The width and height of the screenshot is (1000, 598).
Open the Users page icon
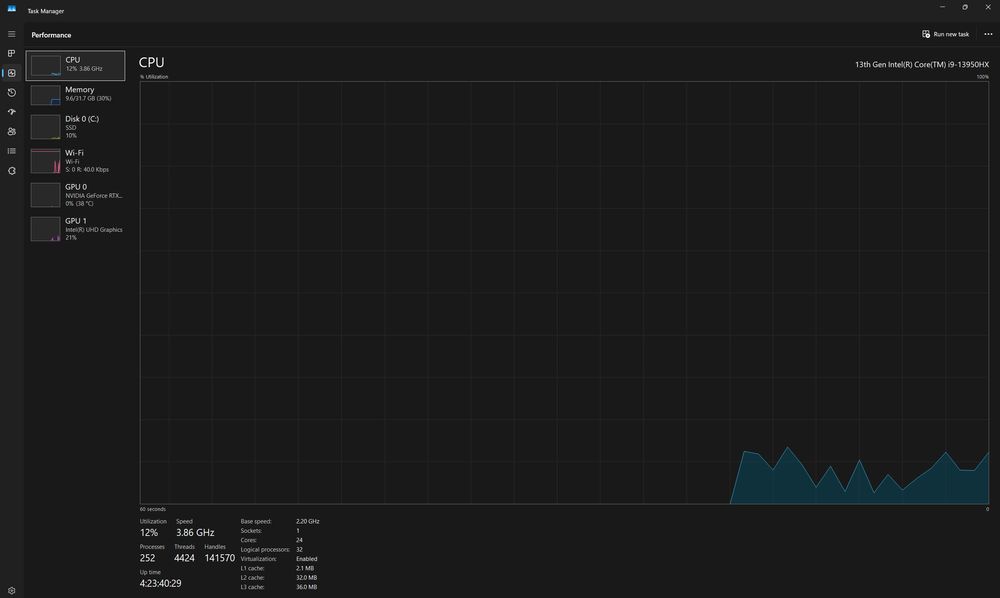tap(11, 131)
